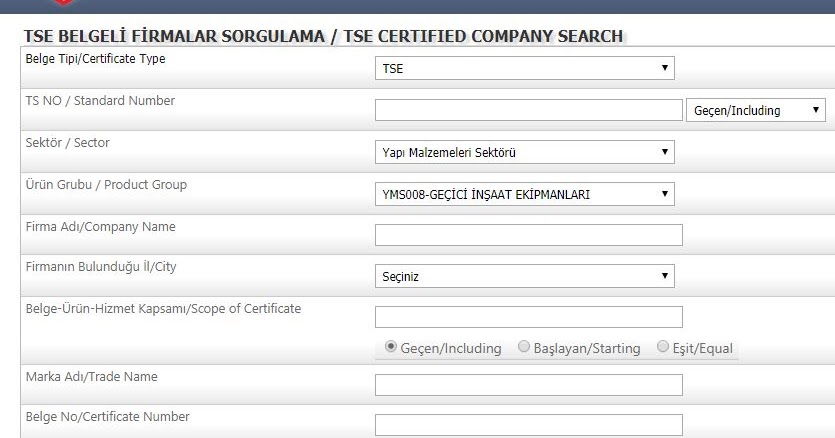Click the TSE Certified Company Search heading
Screen dimensions: 835x438
point(322,37)
